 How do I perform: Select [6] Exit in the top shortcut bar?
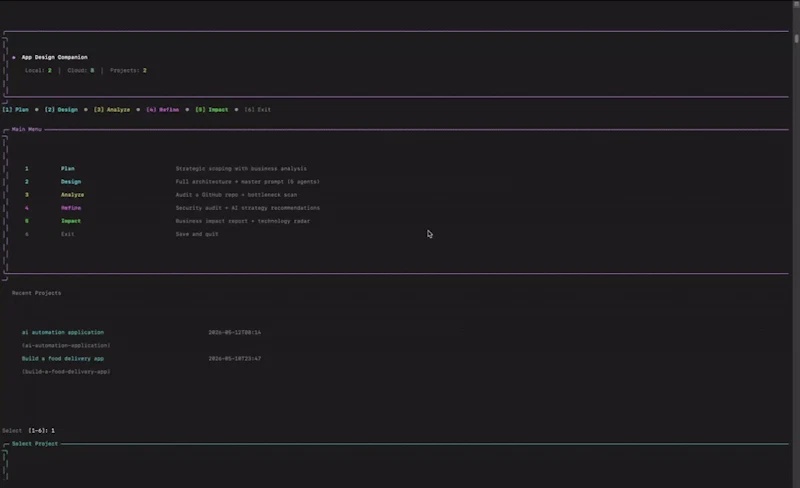[x=258, y=110]
